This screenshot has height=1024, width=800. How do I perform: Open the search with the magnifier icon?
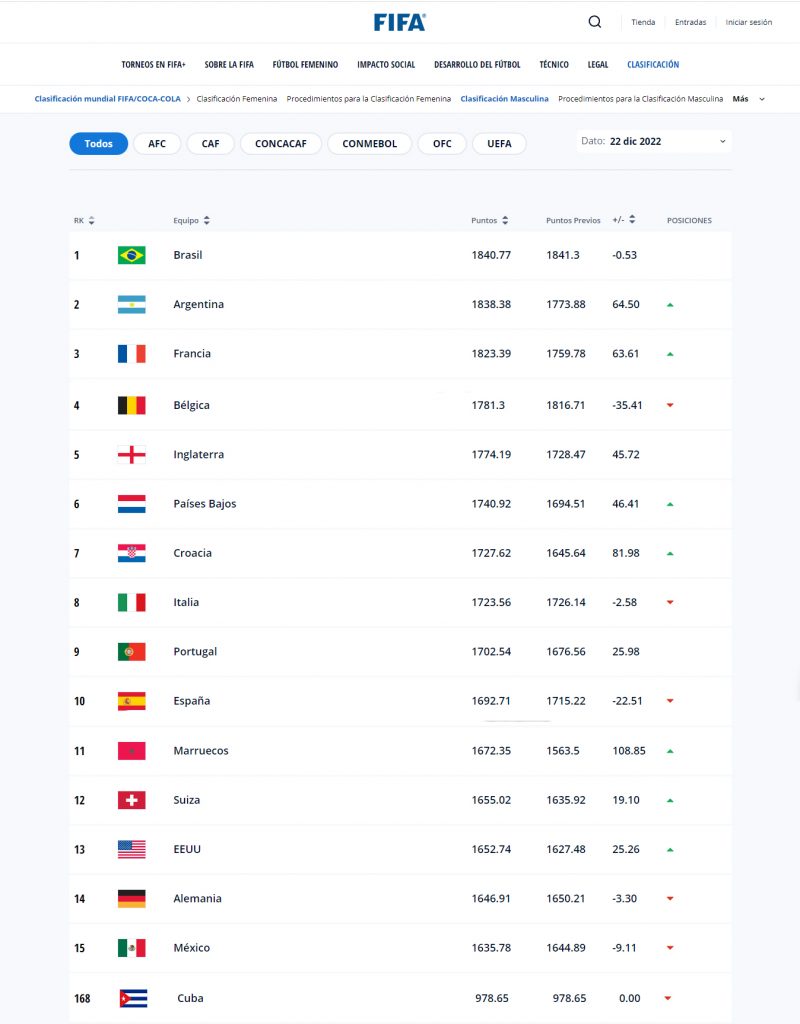[x=594, y=21]
